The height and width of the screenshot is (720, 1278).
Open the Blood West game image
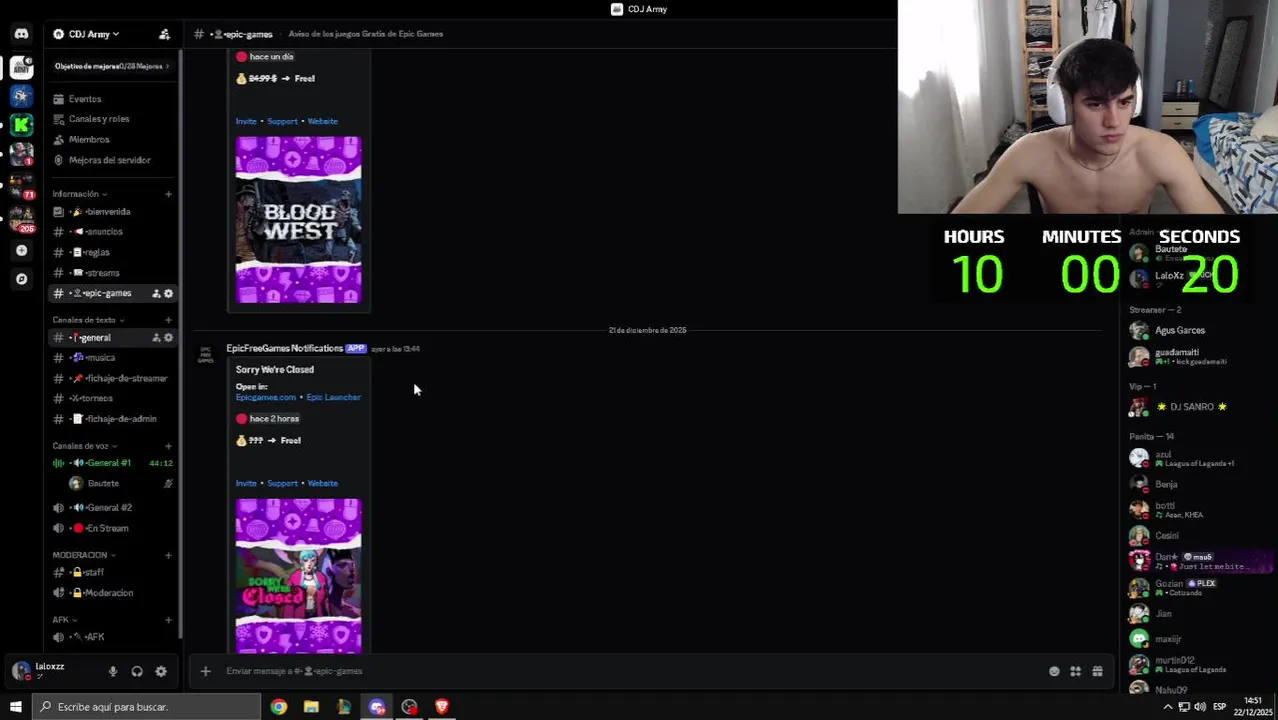point(298,220)
